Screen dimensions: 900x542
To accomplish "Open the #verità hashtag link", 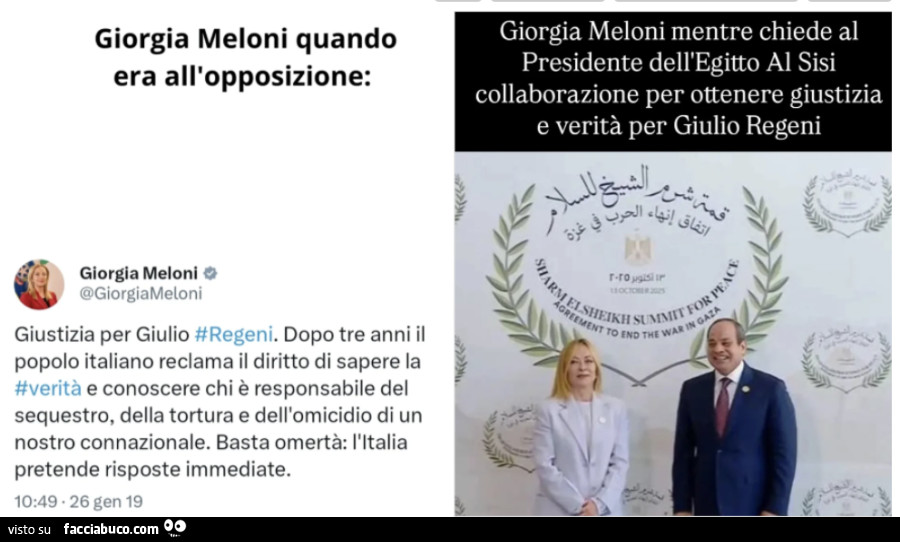I will tap(48, 388).
